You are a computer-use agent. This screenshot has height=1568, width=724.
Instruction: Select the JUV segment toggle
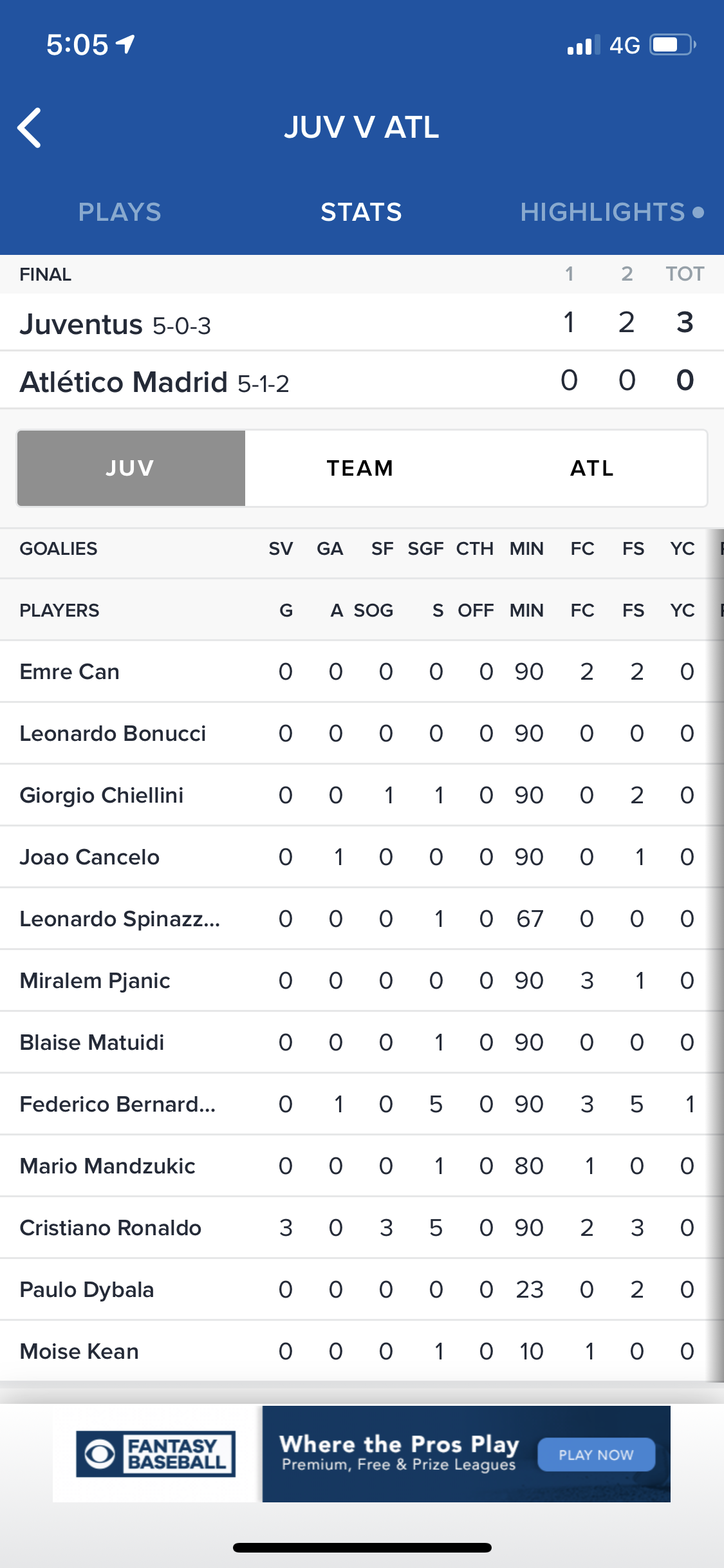[x=131, y=468]
